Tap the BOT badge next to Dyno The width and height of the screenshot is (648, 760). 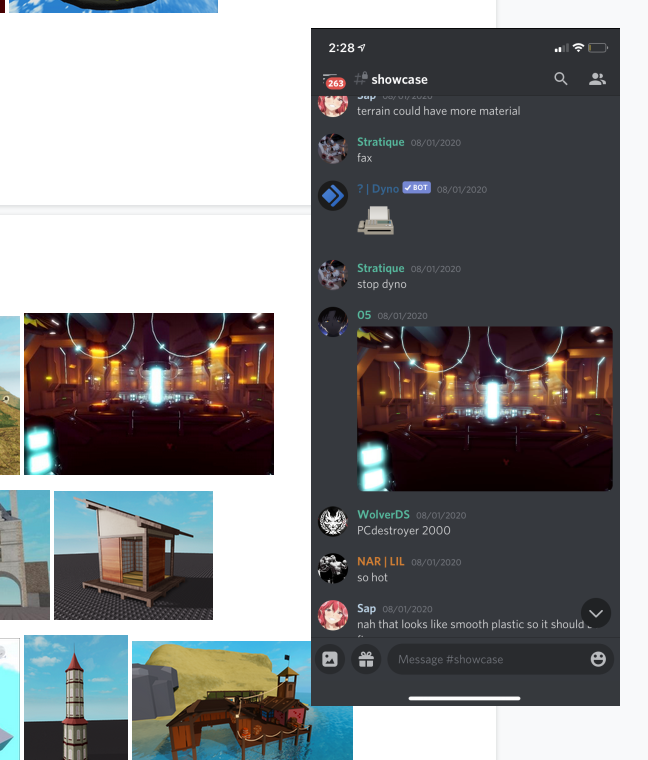[x=416, y=188]
